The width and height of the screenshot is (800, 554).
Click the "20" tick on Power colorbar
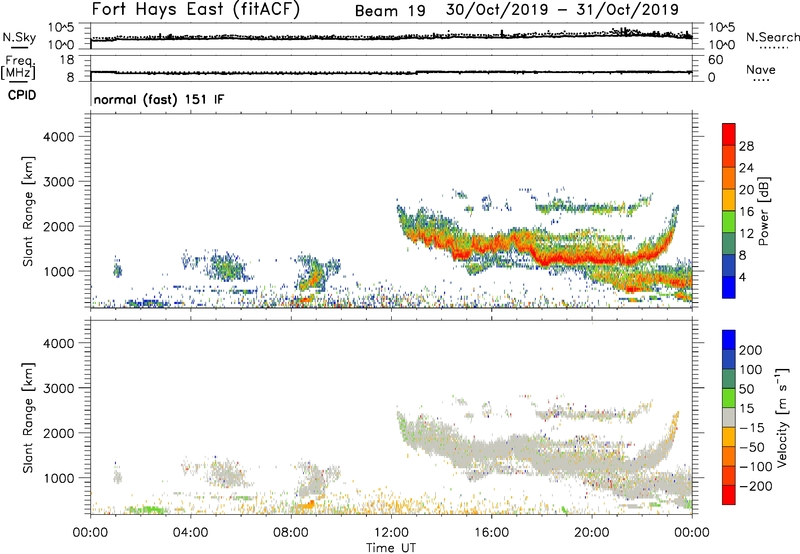point(746,190)
